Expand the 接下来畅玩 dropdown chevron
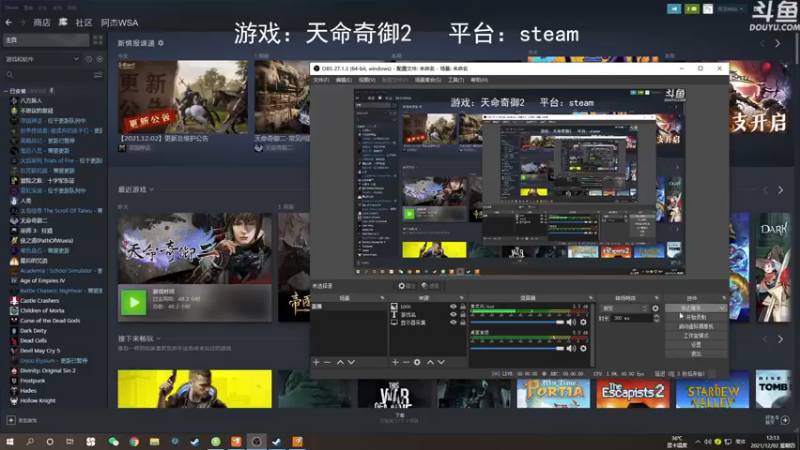800x450 pixels. point(159,339)
